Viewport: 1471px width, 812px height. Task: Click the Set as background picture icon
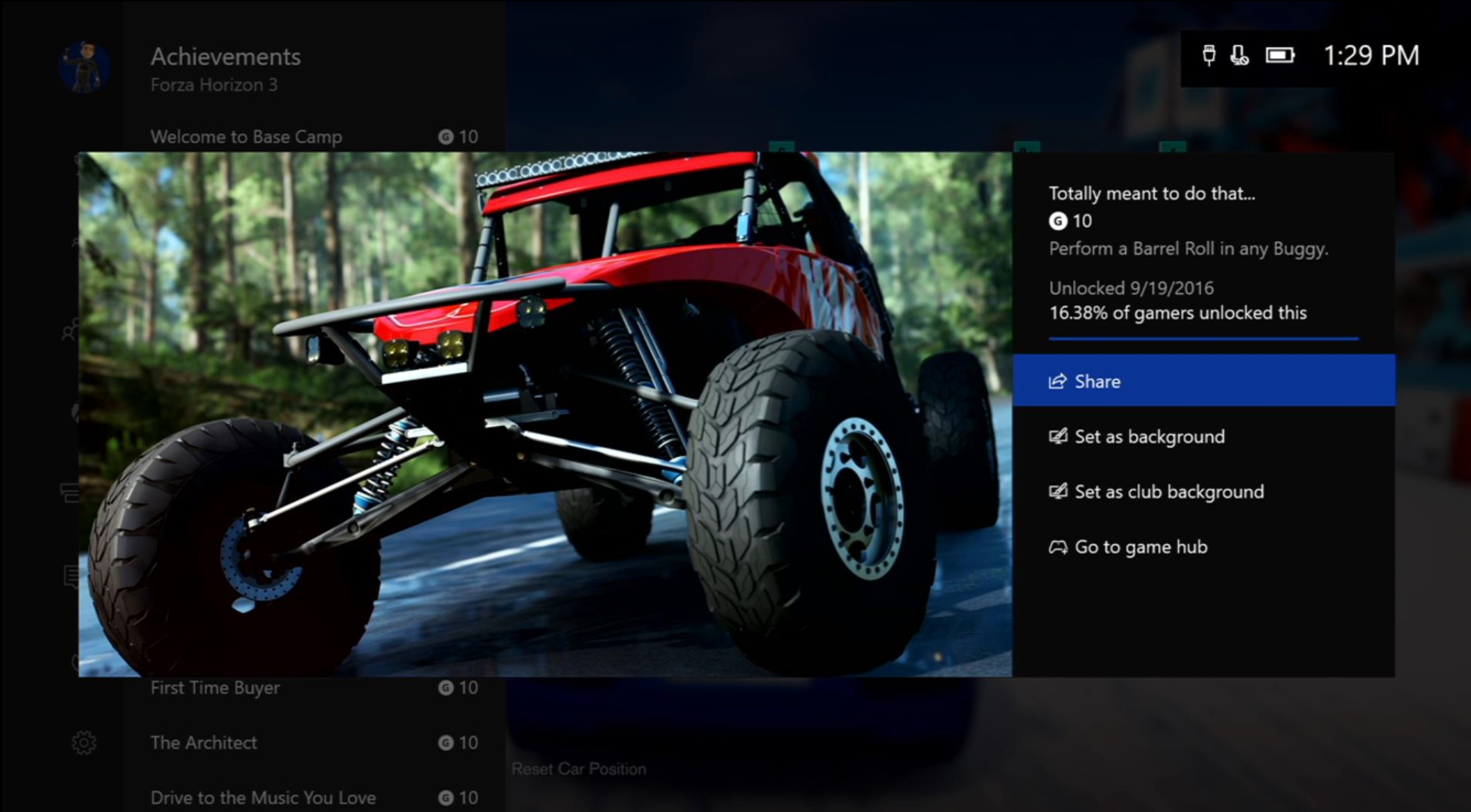(1058, 436)
